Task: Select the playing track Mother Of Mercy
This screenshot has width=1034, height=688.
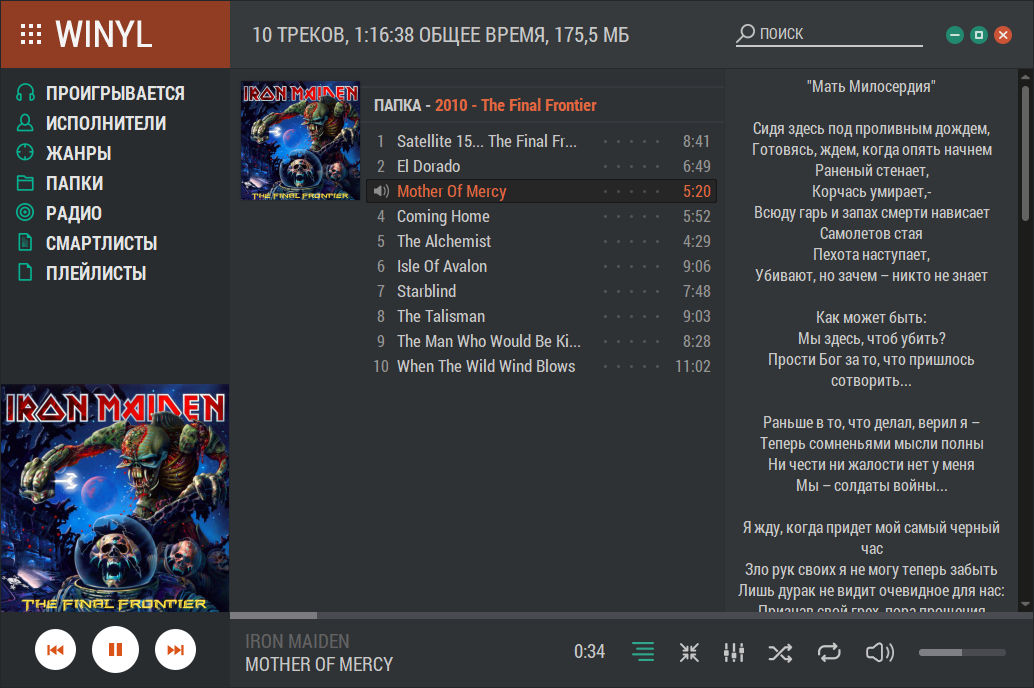Action: click(x=541, y=191)
